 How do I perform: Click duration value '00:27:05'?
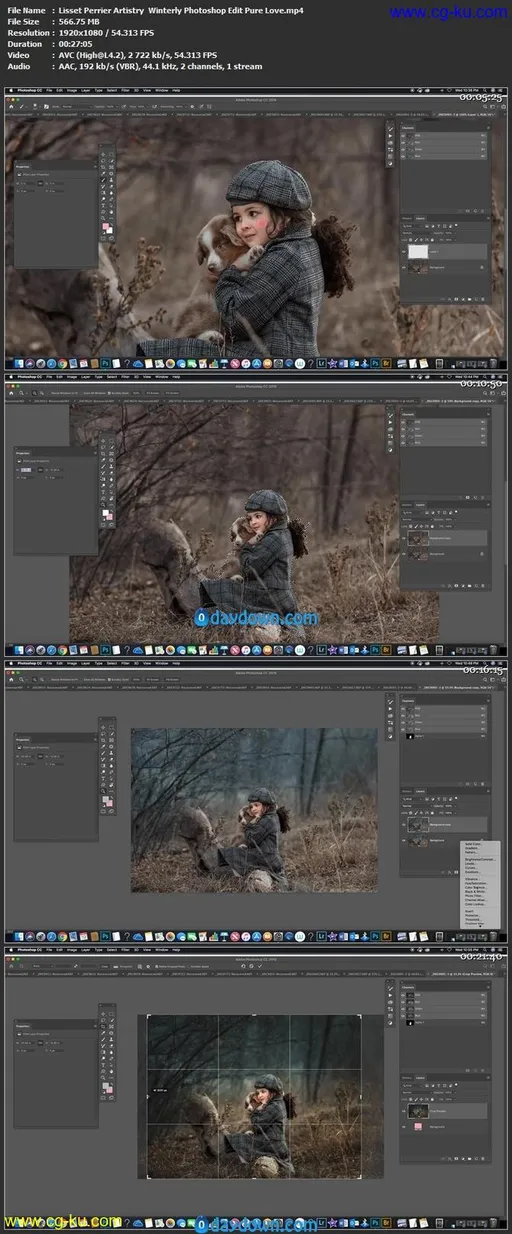pyautogui.click(x=77, y=44)
